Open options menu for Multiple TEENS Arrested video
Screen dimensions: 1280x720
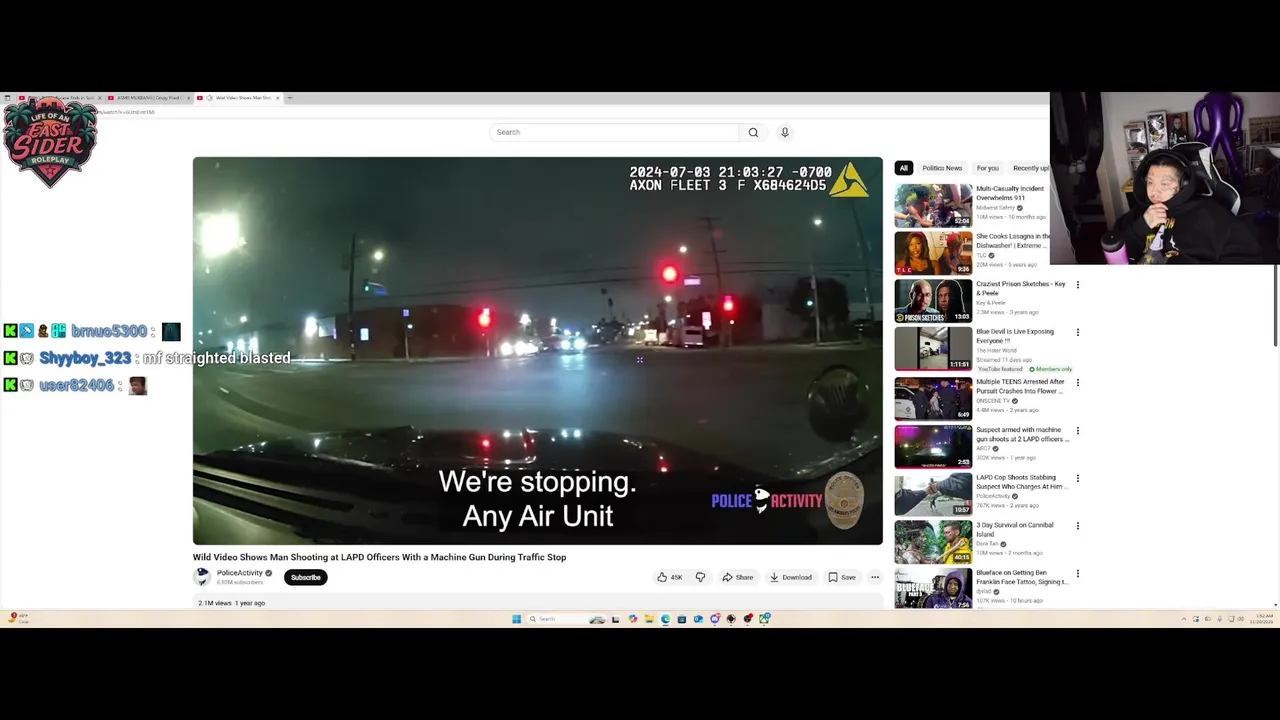tap(1077, 383)
